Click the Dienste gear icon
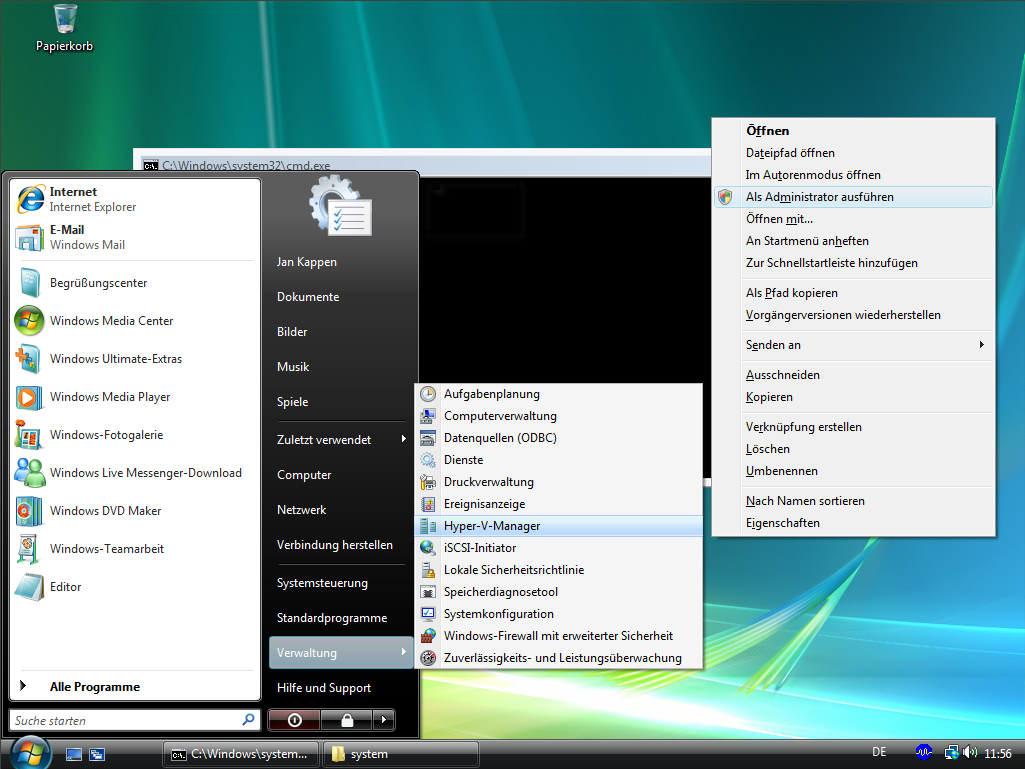The width and height of the screenshot is (1025, 769). [428, 460]
